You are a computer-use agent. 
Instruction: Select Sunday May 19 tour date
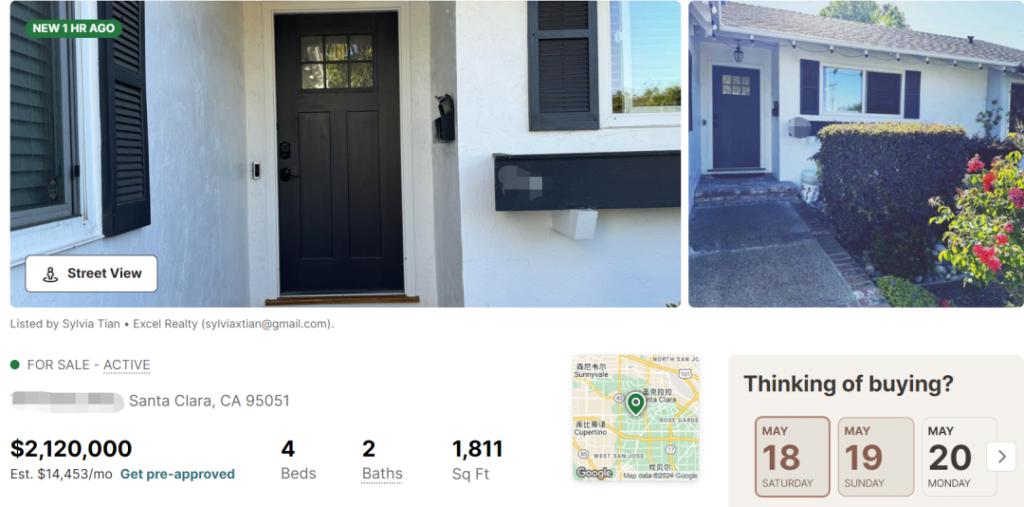click(x=876, y=457)
